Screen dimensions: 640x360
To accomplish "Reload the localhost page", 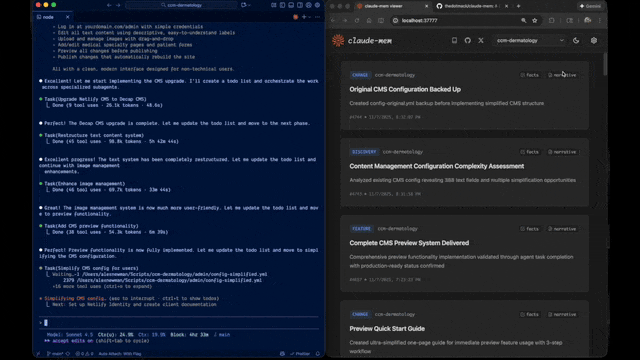I will pos(357,20).
